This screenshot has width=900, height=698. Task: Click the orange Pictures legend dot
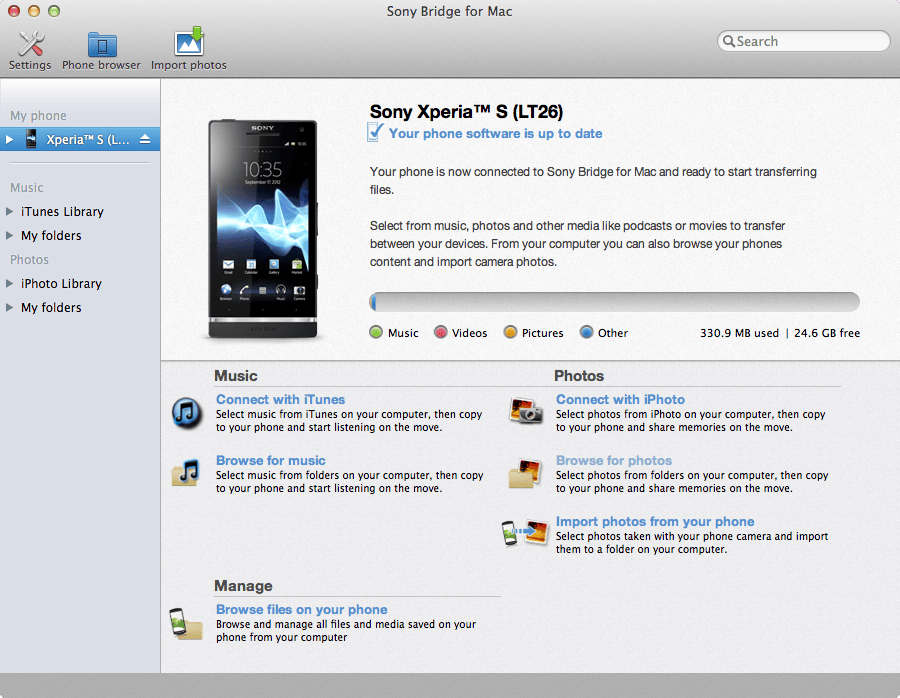(510, 332)
